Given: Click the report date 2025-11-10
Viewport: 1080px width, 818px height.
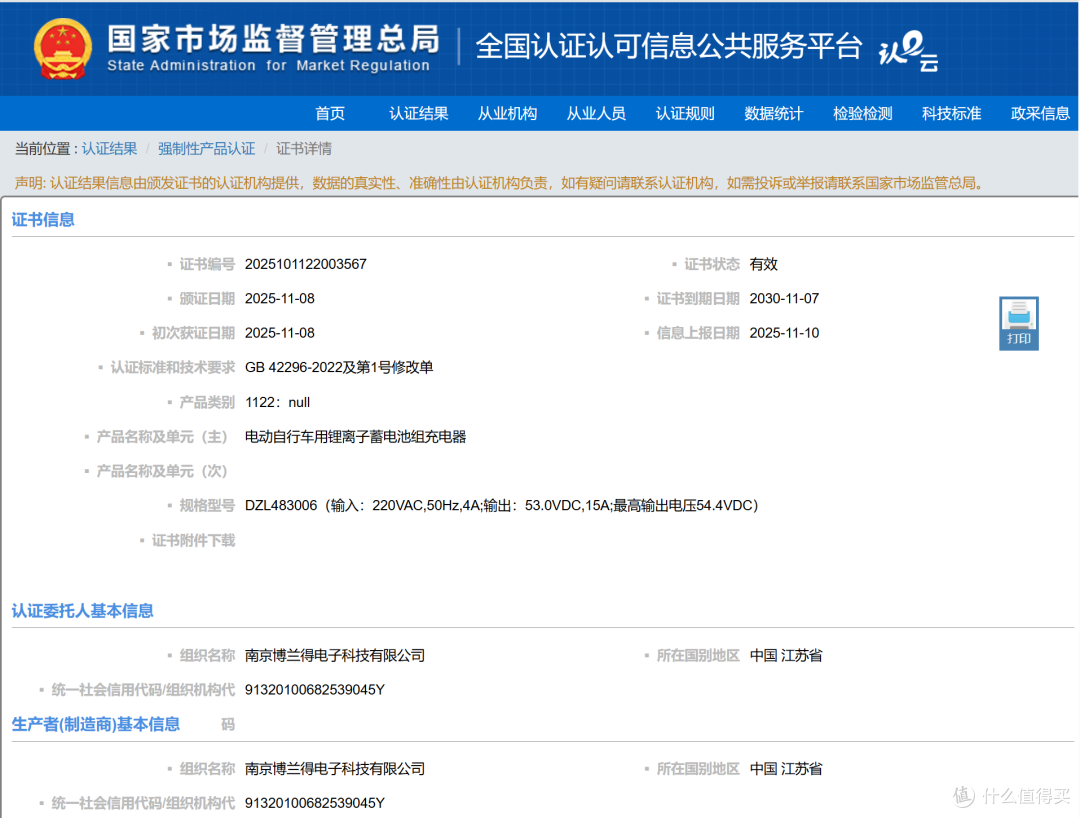Looking at the screenshot, I should pos(785,333).
